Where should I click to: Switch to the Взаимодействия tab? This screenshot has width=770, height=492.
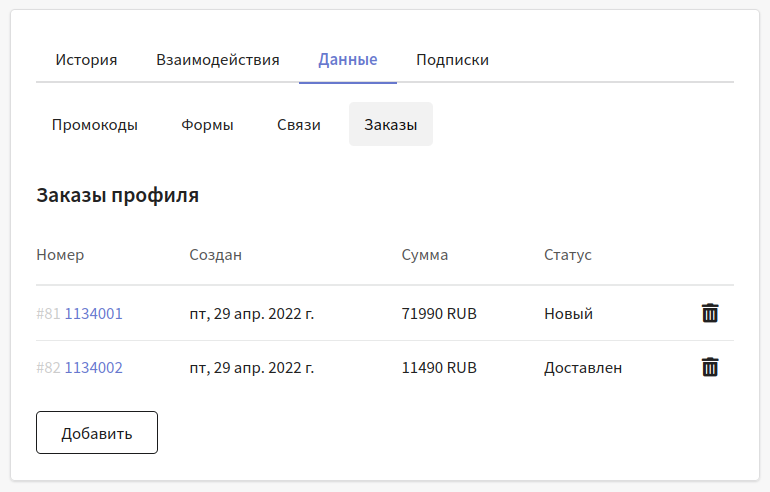point(218,60)
